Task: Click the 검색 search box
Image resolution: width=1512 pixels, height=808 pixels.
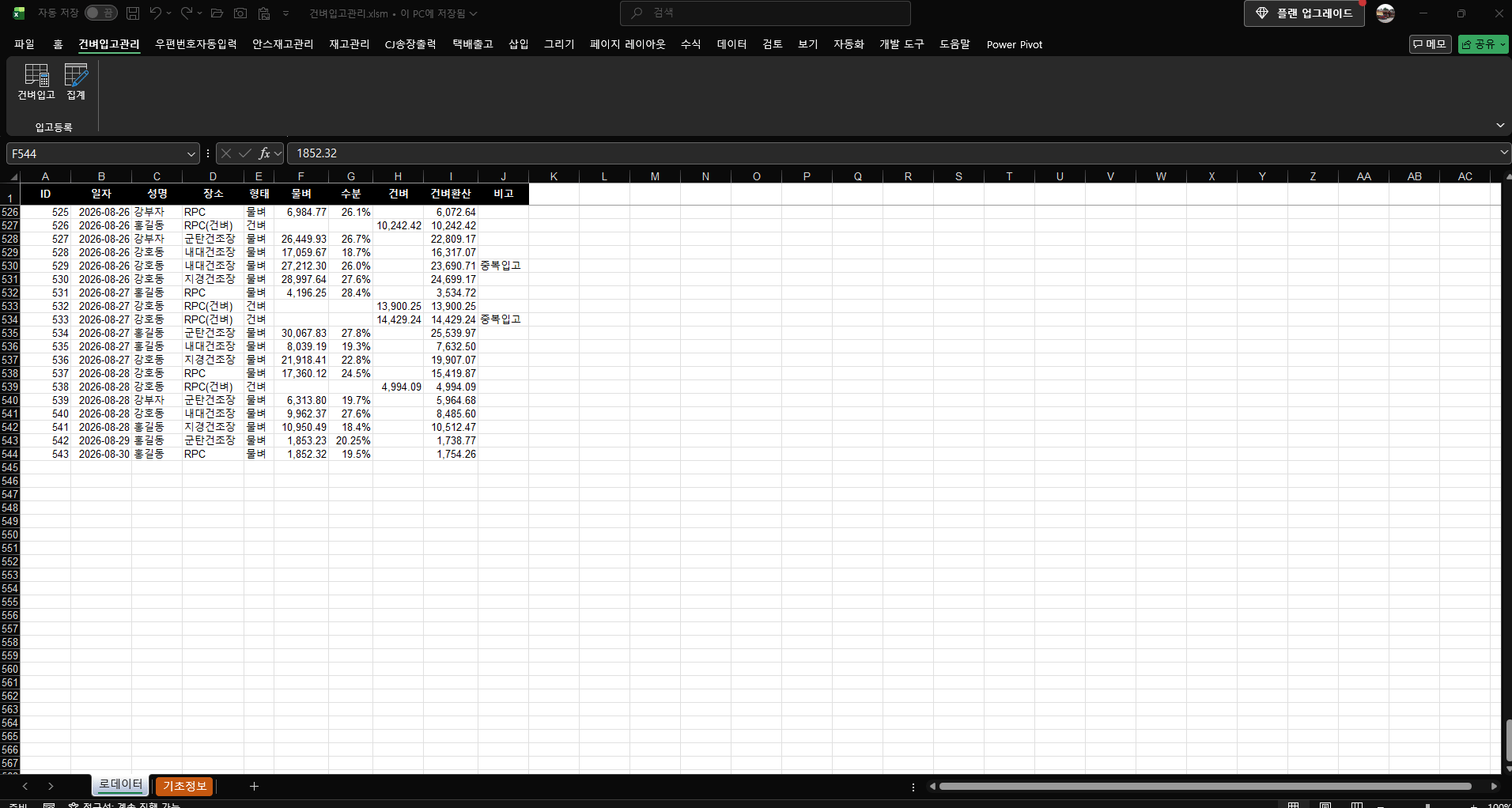Action: pyautogui.click(x=765, y=13)
